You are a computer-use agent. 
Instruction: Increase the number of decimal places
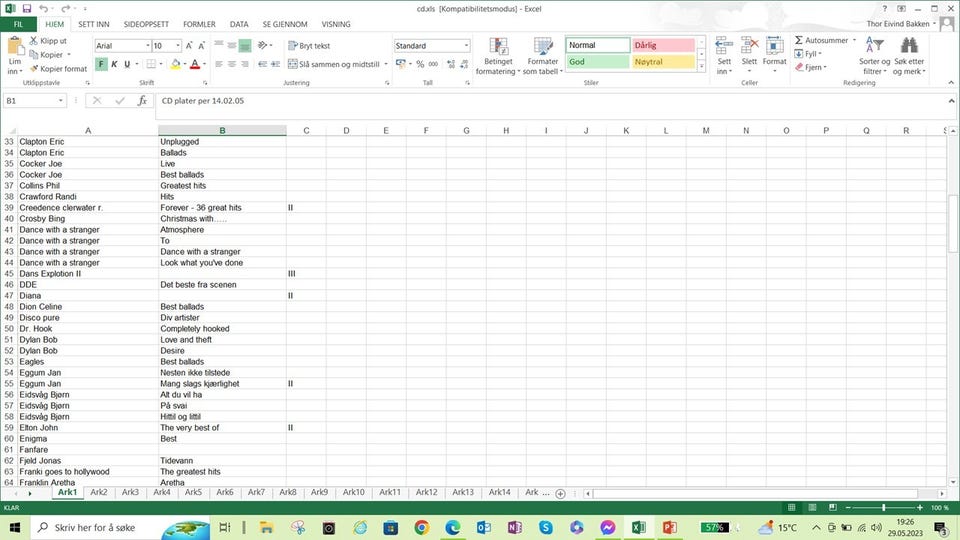pyautogui.click(x=451, y=64)
